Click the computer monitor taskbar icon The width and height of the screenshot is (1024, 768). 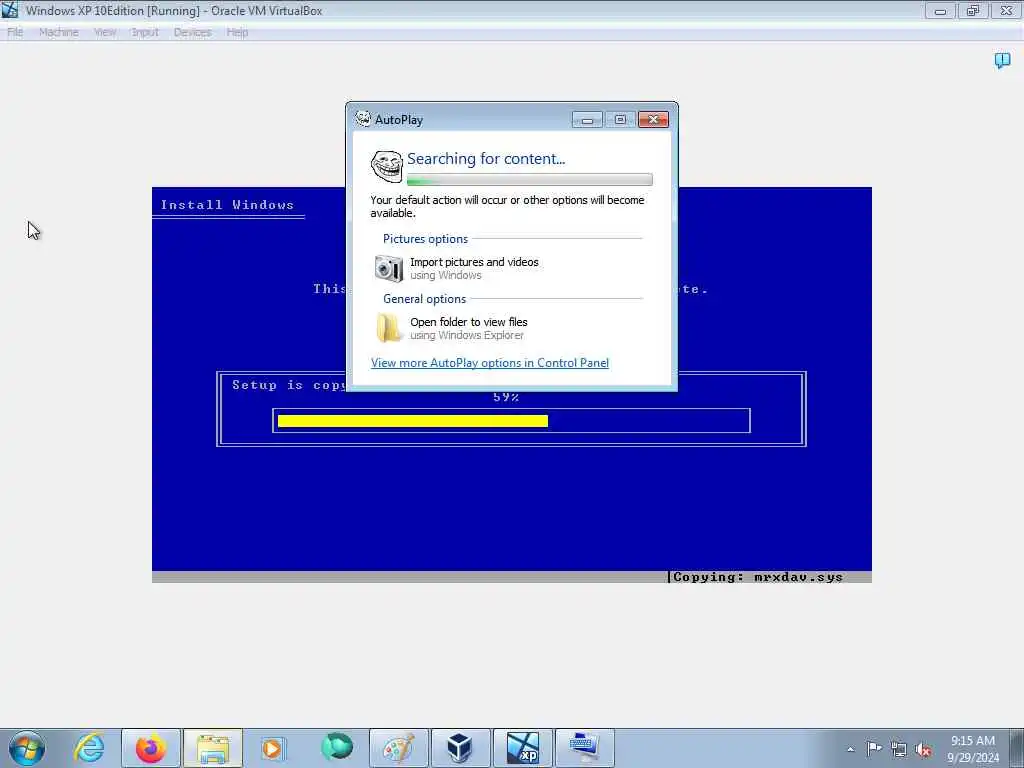(x=584, y=748)
